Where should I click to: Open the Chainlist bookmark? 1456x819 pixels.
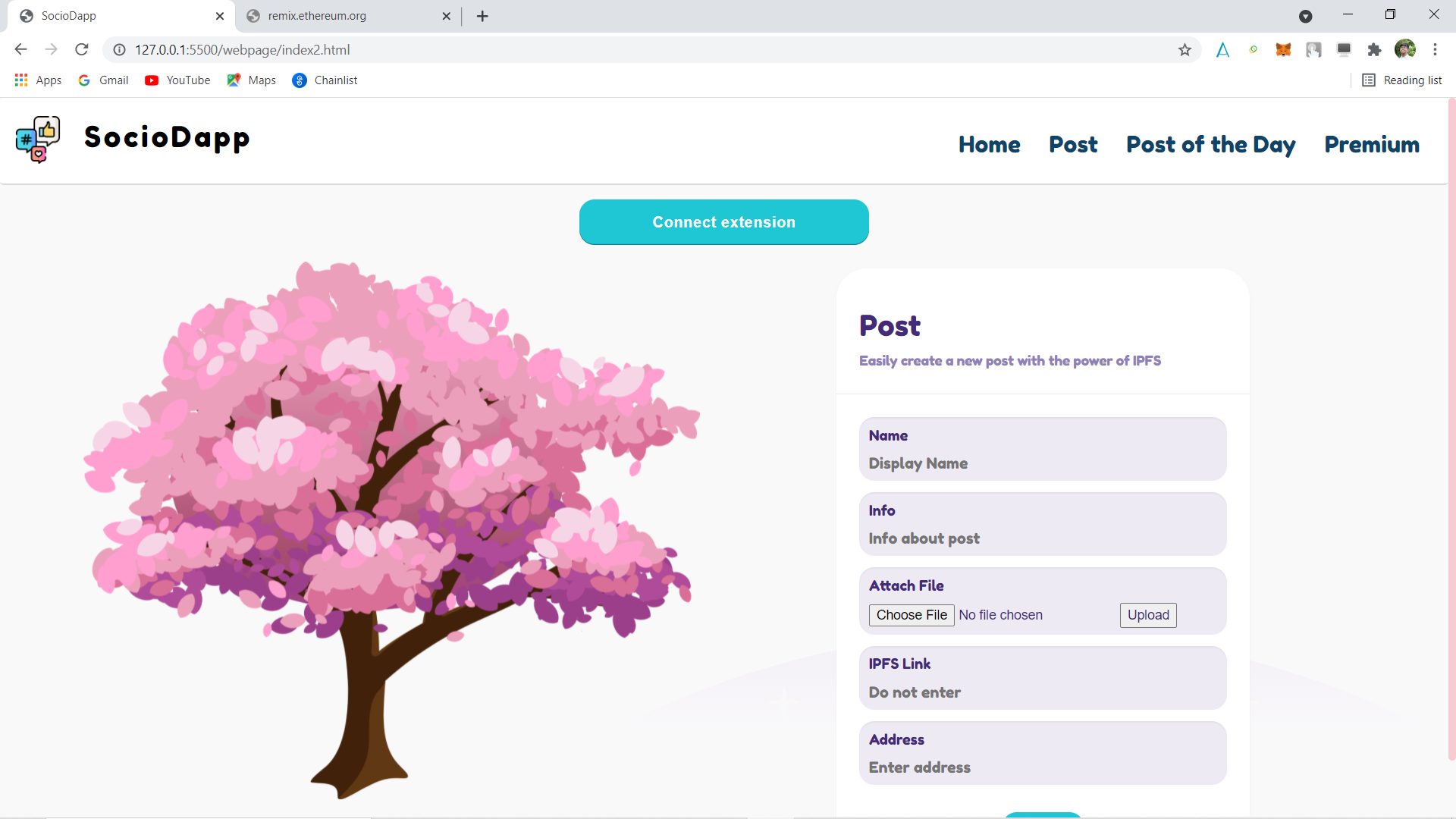point(325,80)
